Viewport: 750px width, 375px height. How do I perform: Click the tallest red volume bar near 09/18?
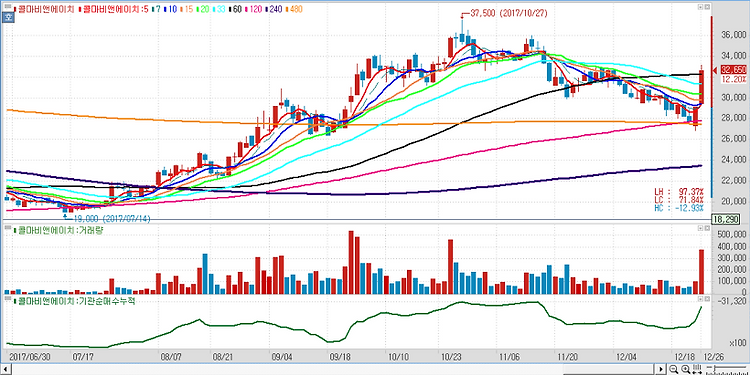pos(351,263)
